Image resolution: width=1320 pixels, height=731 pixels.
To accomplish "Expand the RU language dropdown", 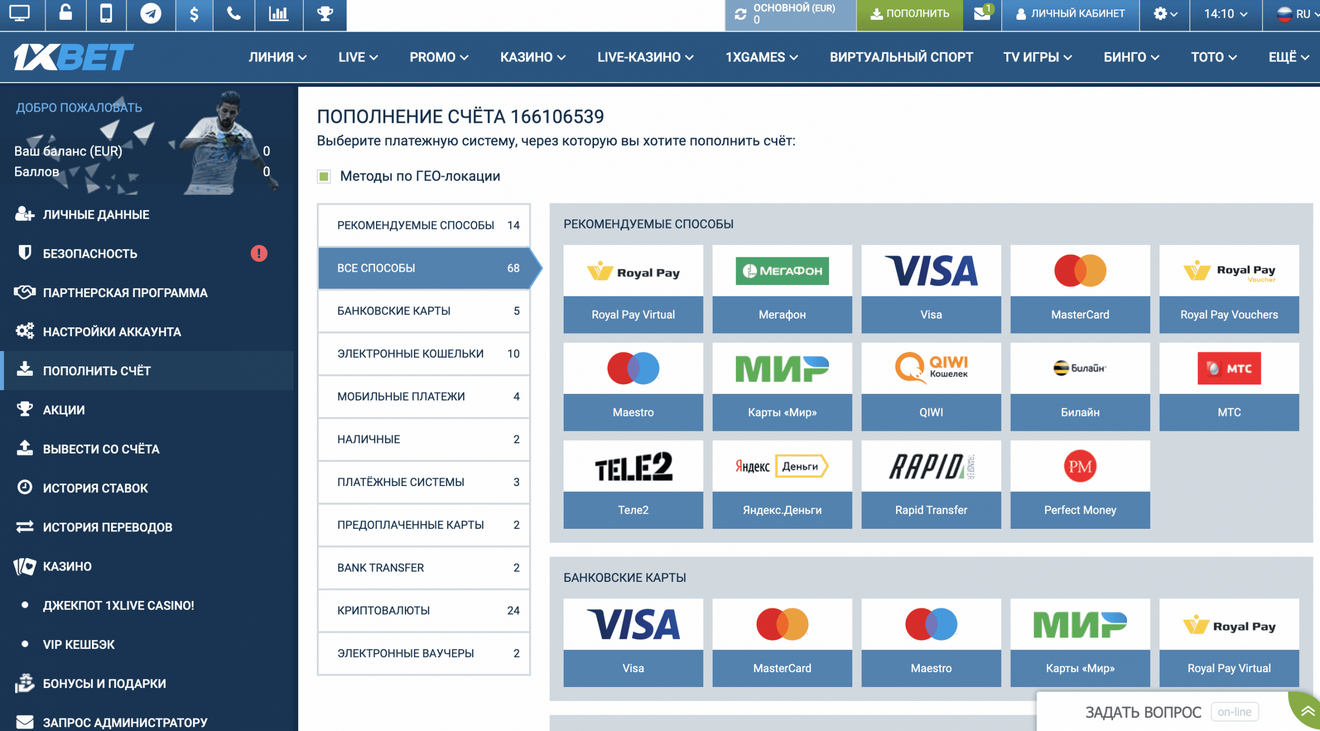I will click(x=1291, y=15).
